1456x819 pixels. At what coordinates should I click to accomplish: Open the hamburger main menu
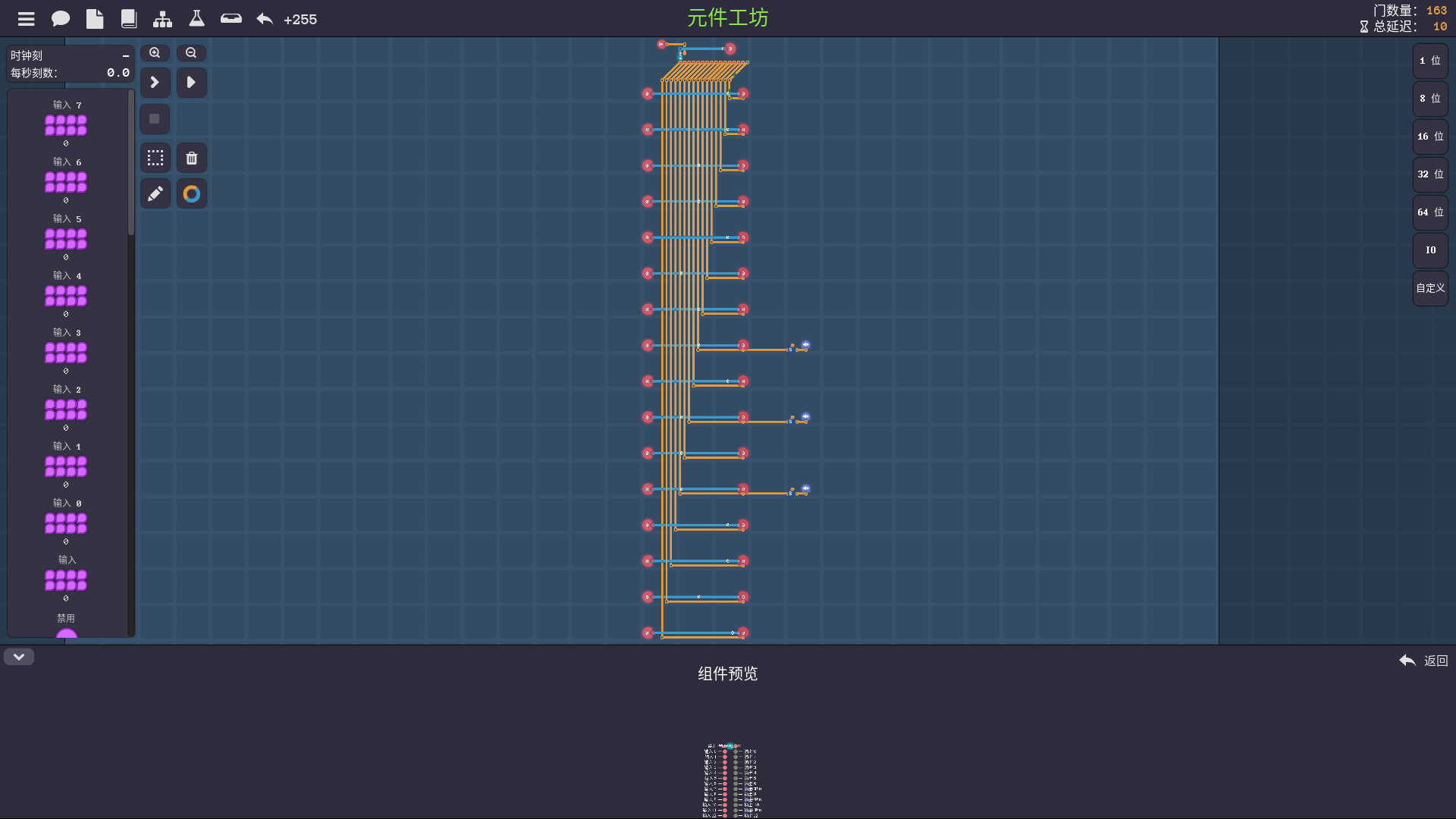click(x=27, y=19)
